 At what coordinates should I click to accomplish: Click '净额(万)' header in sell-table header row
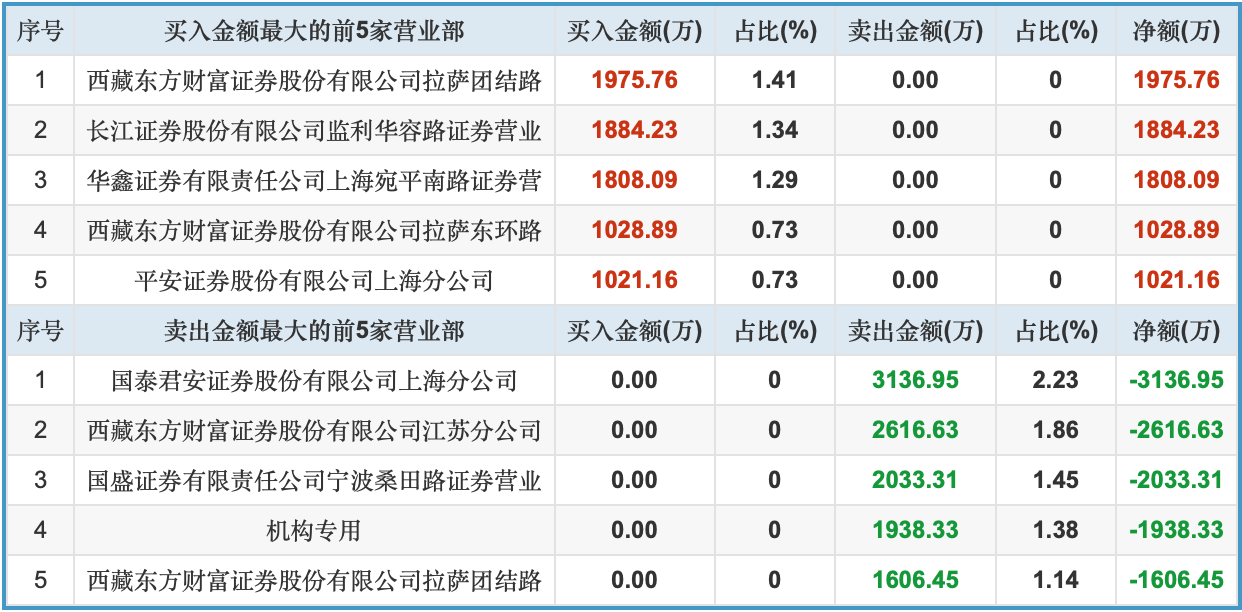pyautogui.click(x=1177, y=330)
